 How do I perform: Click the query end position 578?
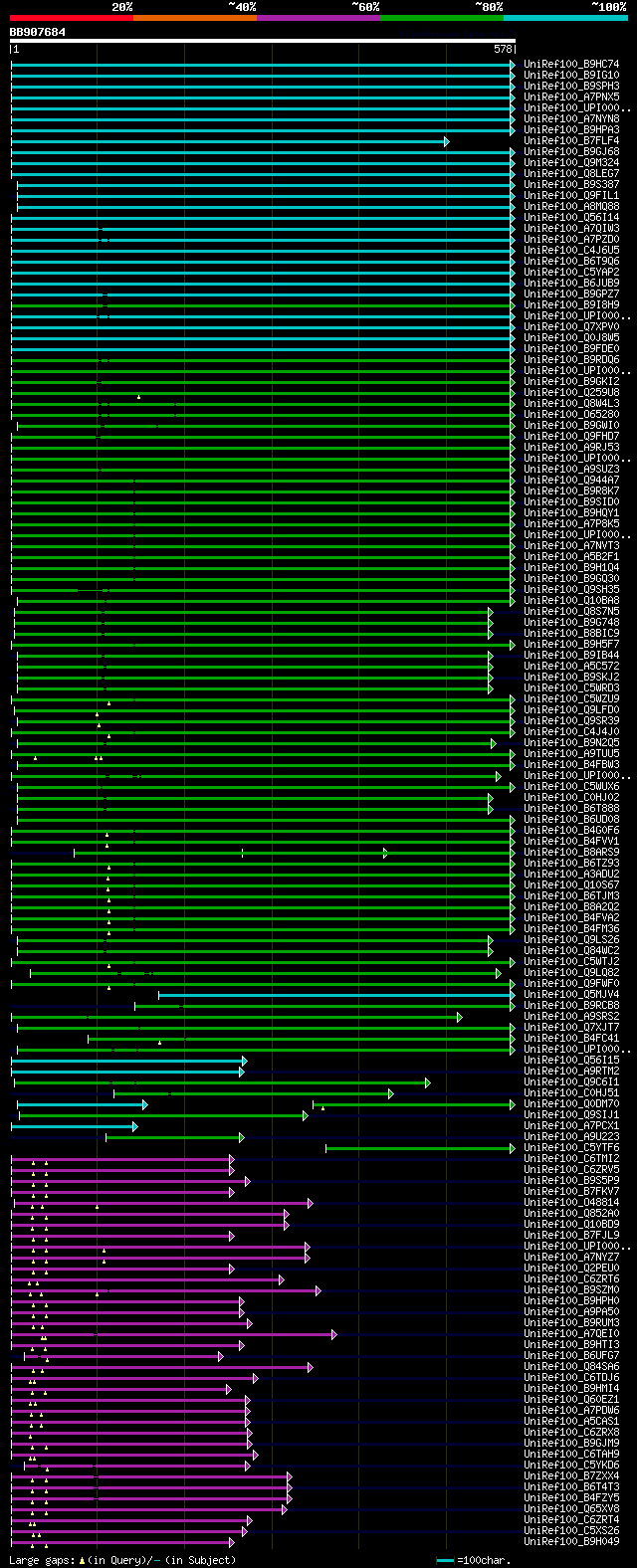[503, 49]
